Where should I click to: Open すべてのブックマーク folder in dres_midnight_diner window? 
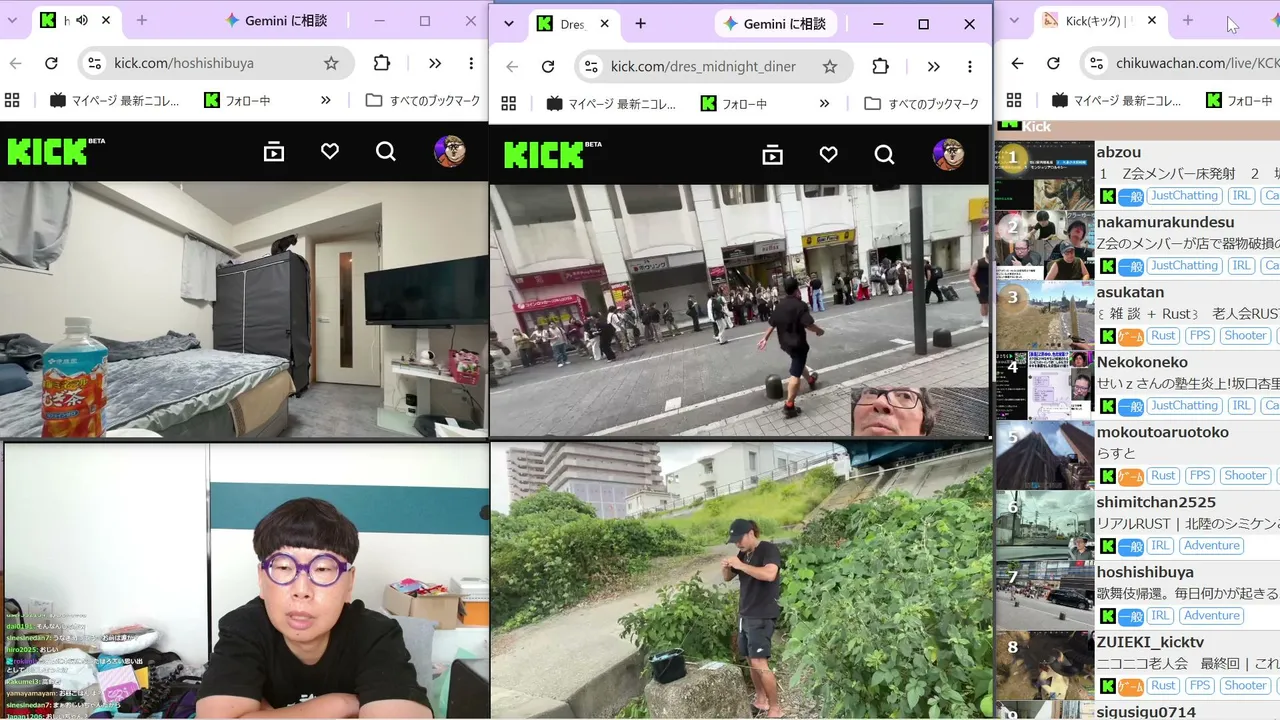[921, 104]
